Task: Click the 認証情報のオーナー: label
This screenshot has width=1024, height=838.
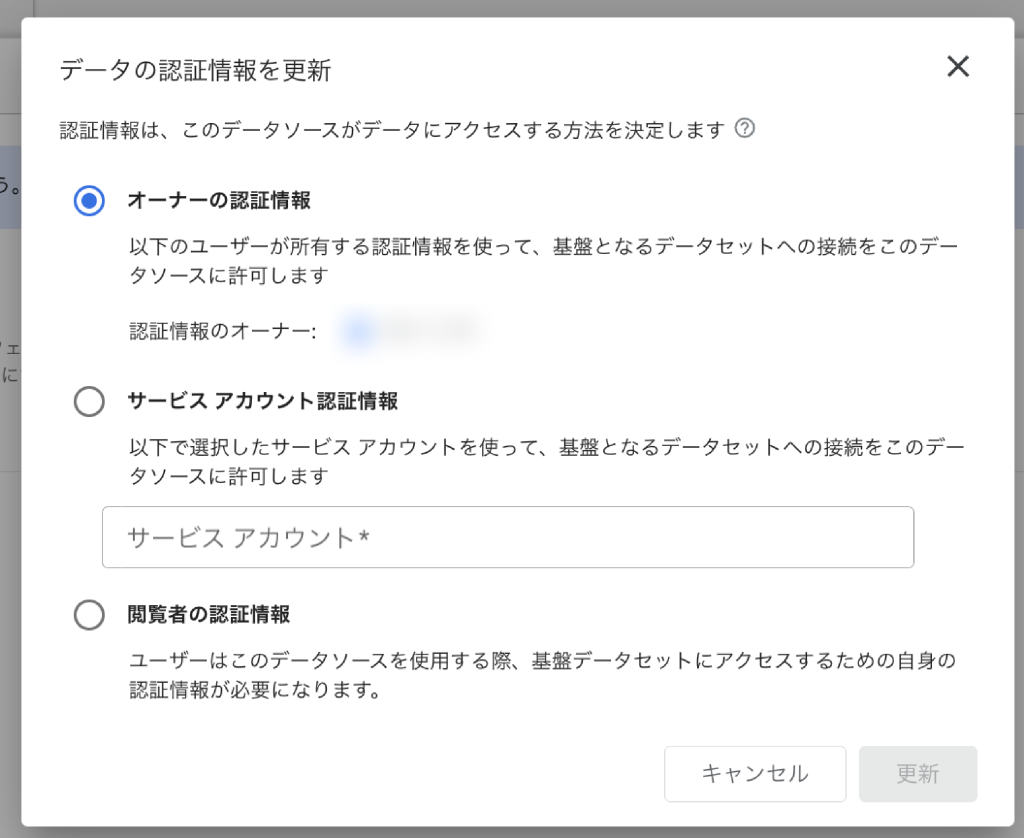Action: coord(223,331)
